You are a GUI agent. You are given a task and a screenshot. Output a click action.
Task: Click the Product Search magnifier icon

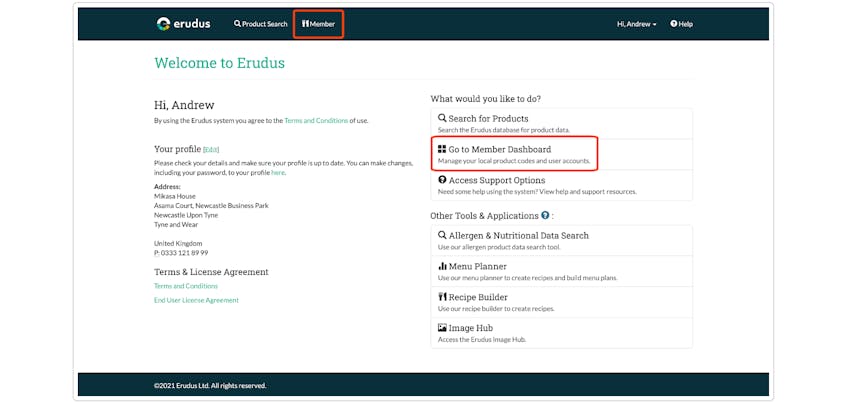[237, 24]
